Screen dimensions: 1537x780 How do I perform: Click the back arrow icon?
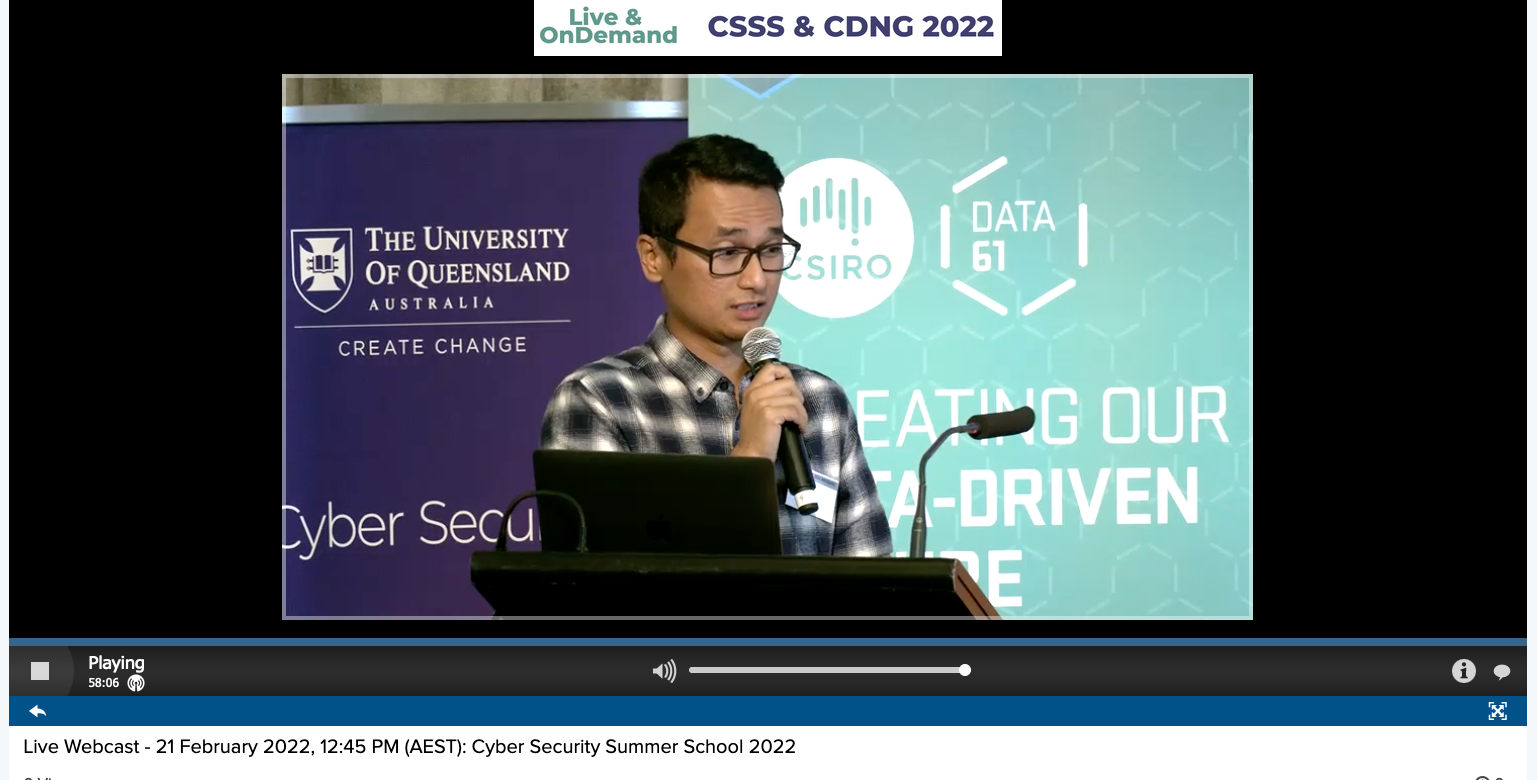pos(38,711)
